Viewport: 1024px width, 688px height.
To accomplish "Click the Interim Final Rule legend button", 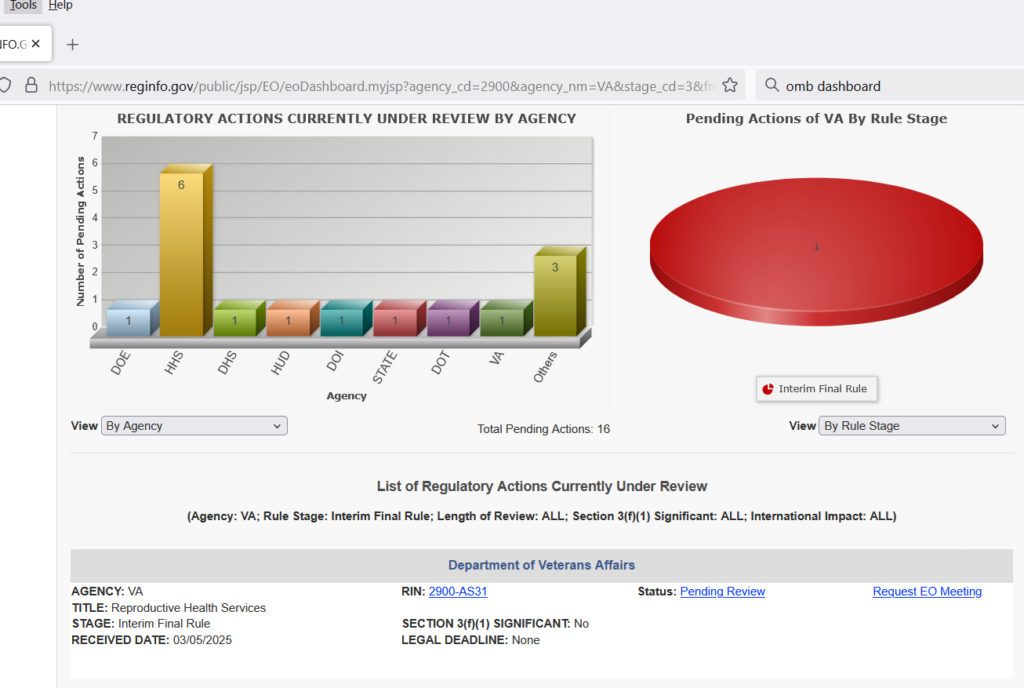I will pyautogui.click(x=816, y=389).
